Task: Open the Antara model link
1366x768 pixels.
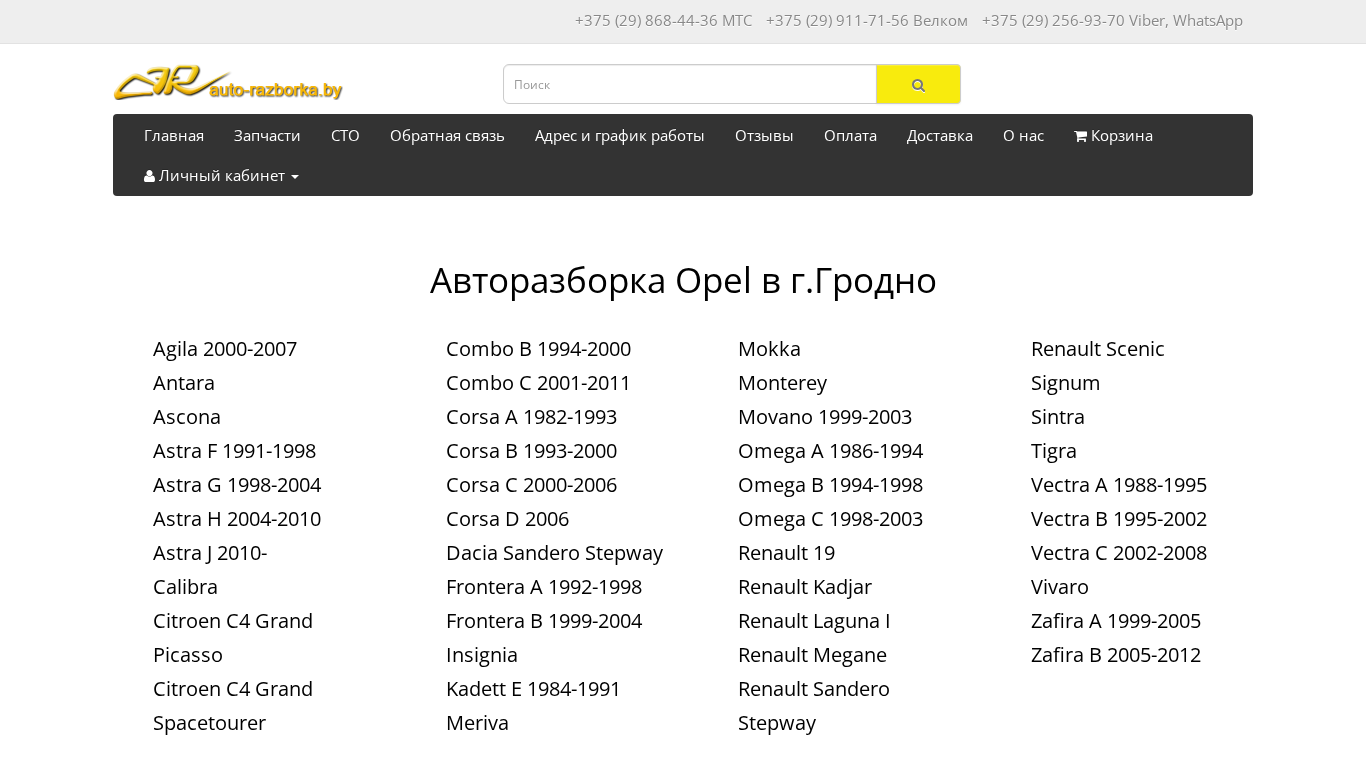Action: 184,383
